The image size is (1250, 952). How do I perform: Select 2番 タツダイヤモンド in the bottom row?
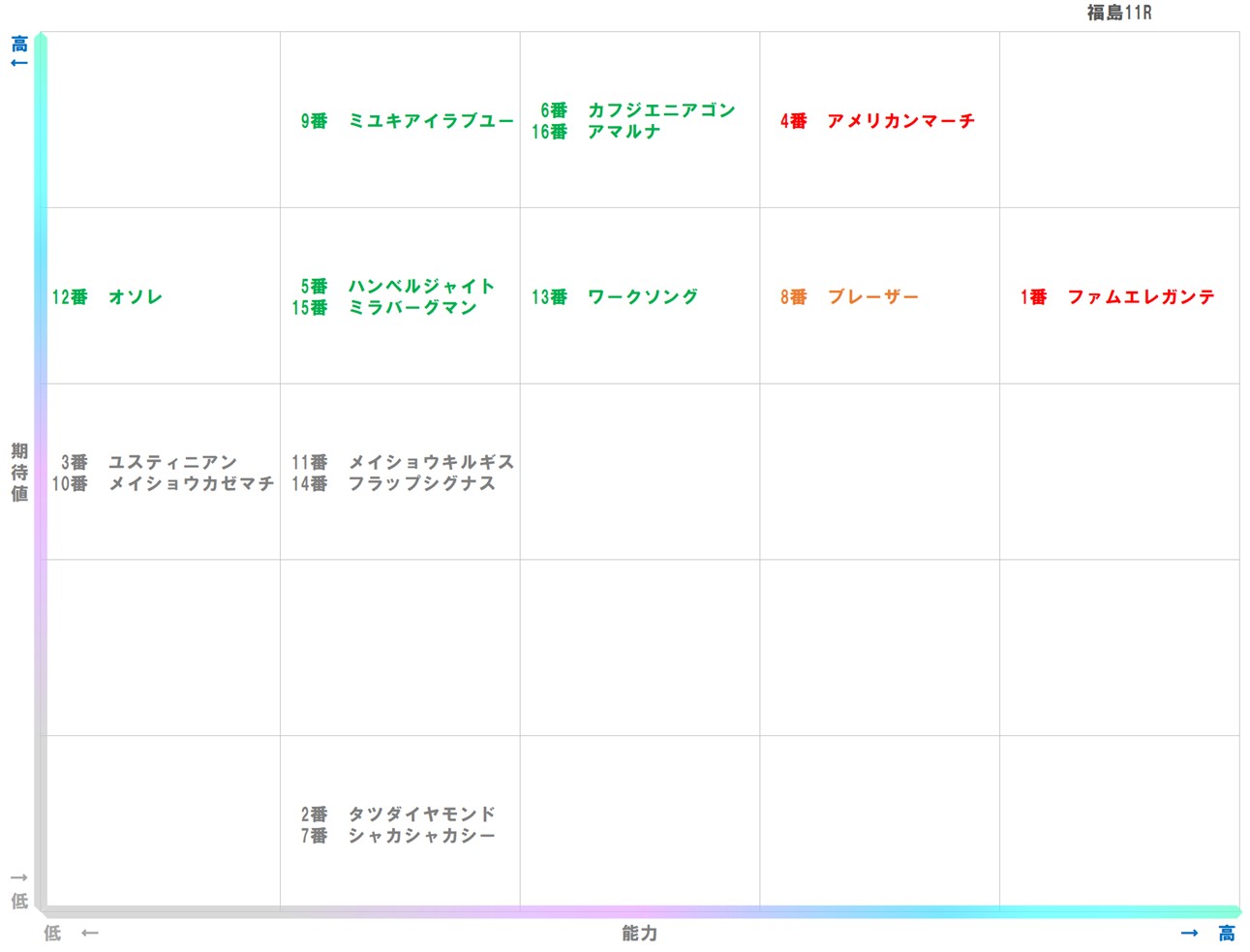point(395,814)
